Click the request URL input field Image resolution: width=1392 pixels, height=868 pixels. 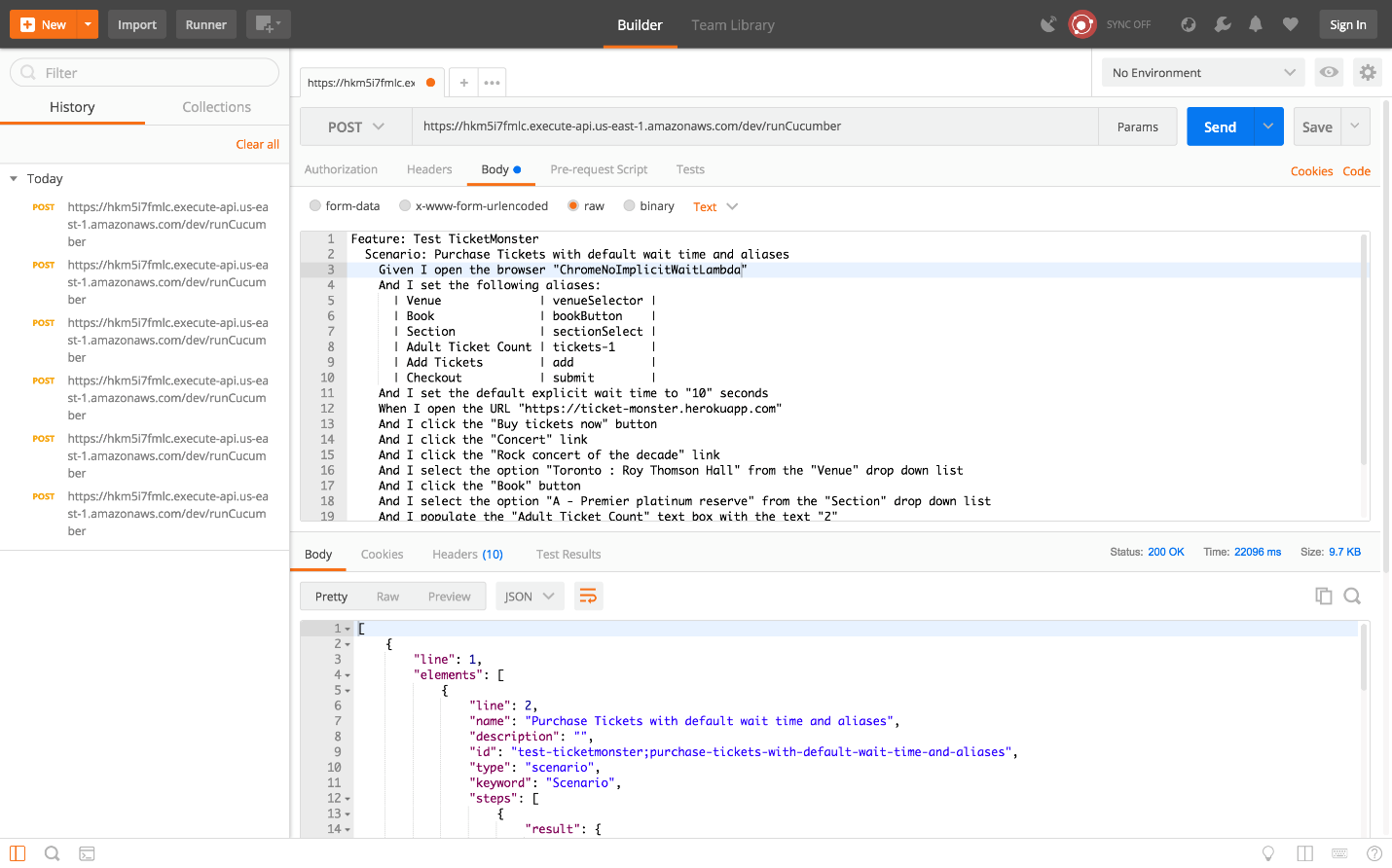click(x=754, y=127)
